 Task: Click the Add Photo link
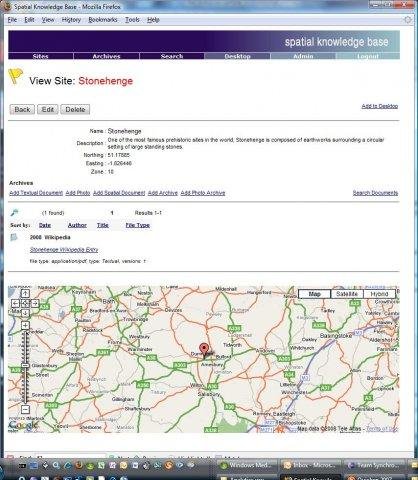(x=78, y=193)
